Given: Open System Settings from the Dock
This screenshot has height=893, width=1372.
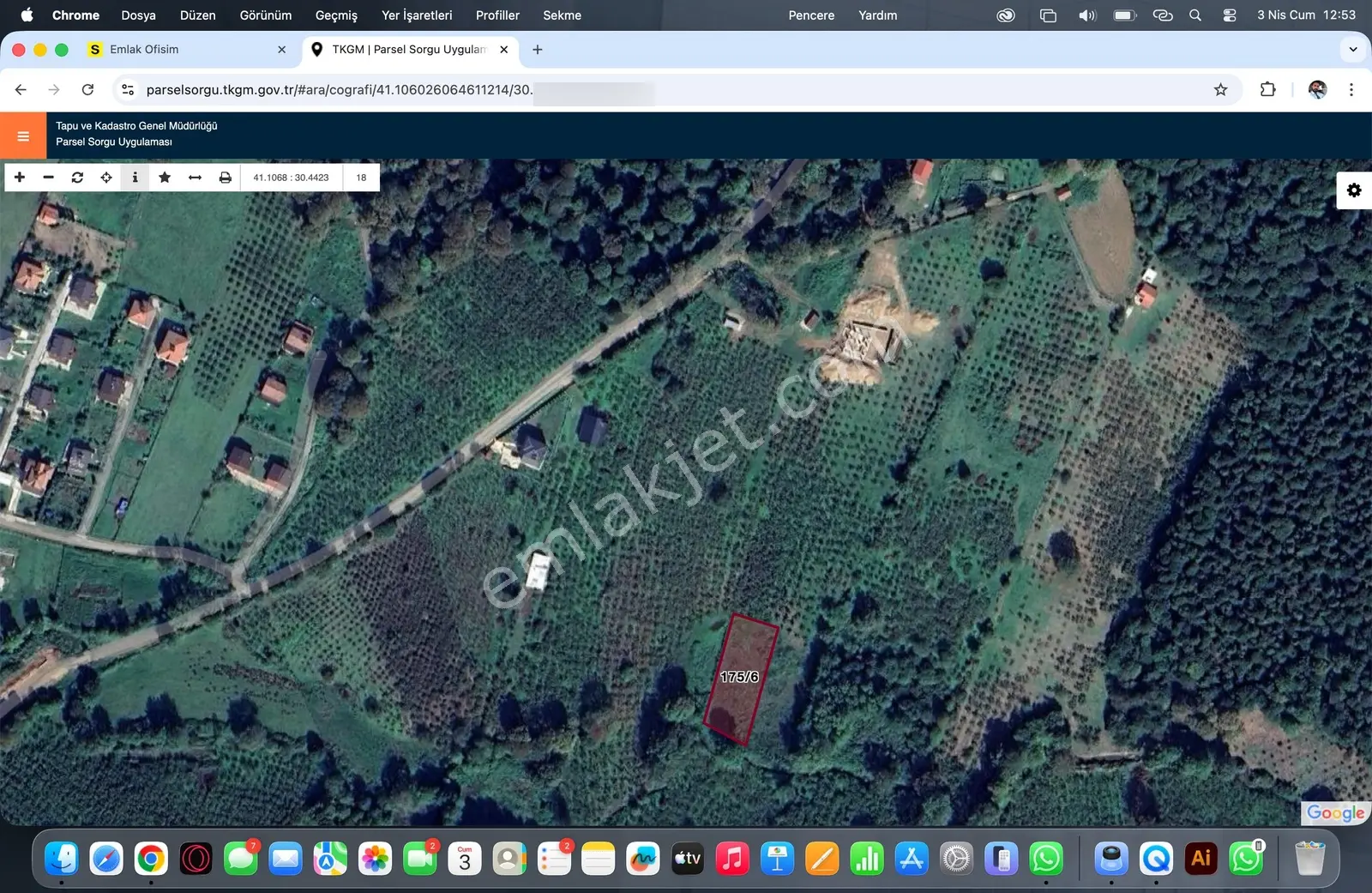Looking at the screenshot, I should (x=956, y=858).
